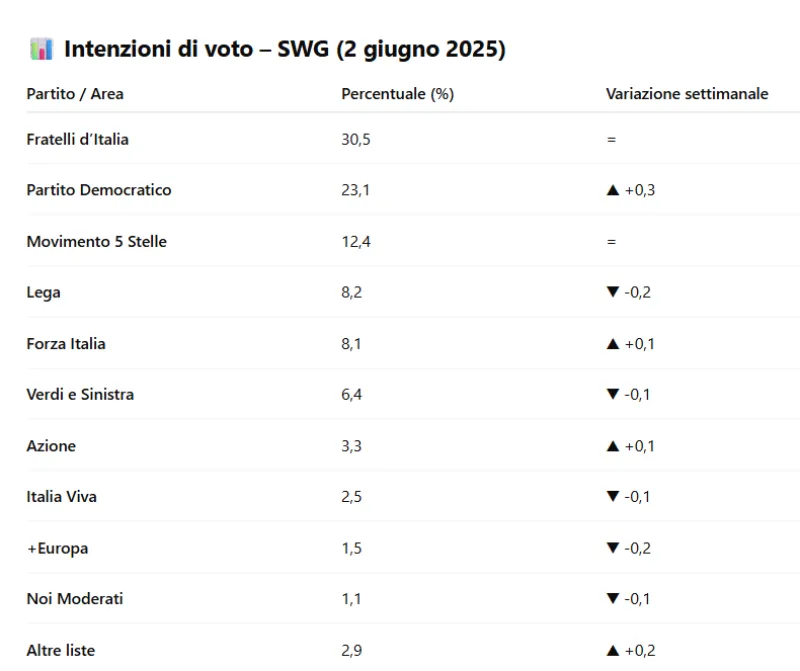
Task: Click the up triangle in the Azione row
Action: 613,446
